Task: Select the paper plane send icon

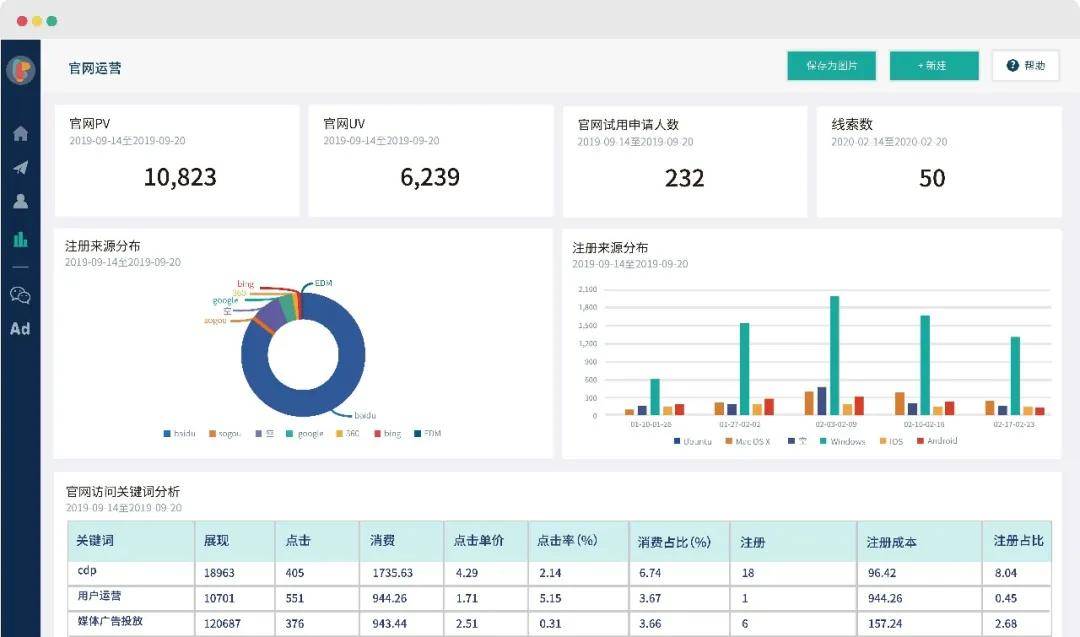Action: coord(20,168)
